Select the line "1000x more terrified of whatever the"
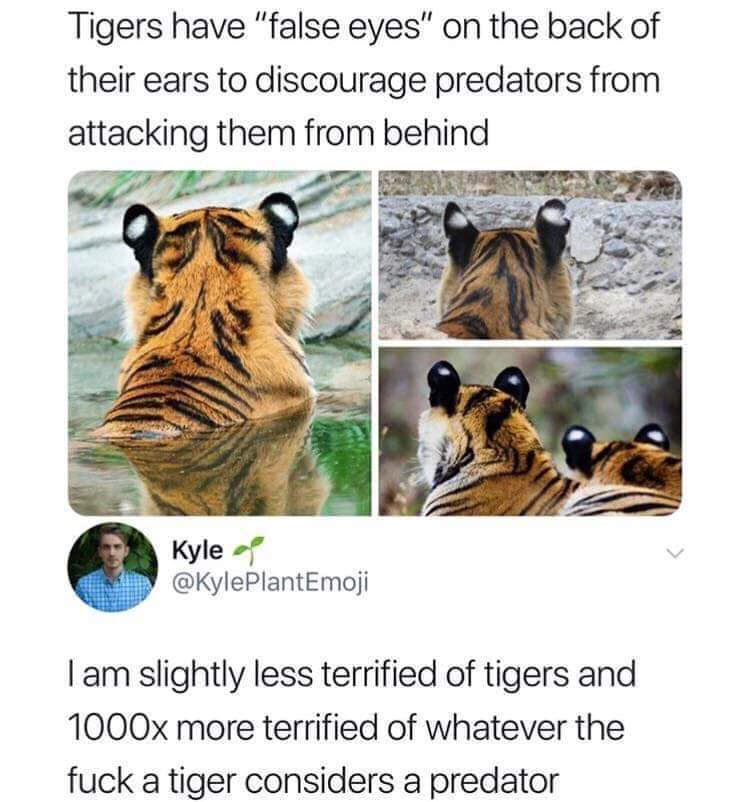The width and height of the screenshot is (750, 802). click(x=346, y=727)
